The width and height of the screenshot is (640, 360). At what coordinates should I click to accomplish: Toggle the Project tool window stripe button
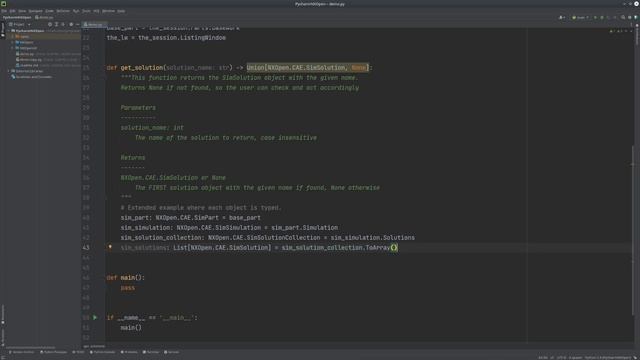point(2,30)
